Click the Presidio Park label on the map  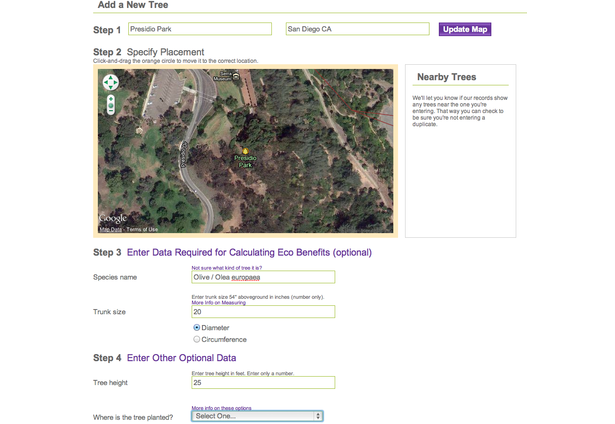246,161
